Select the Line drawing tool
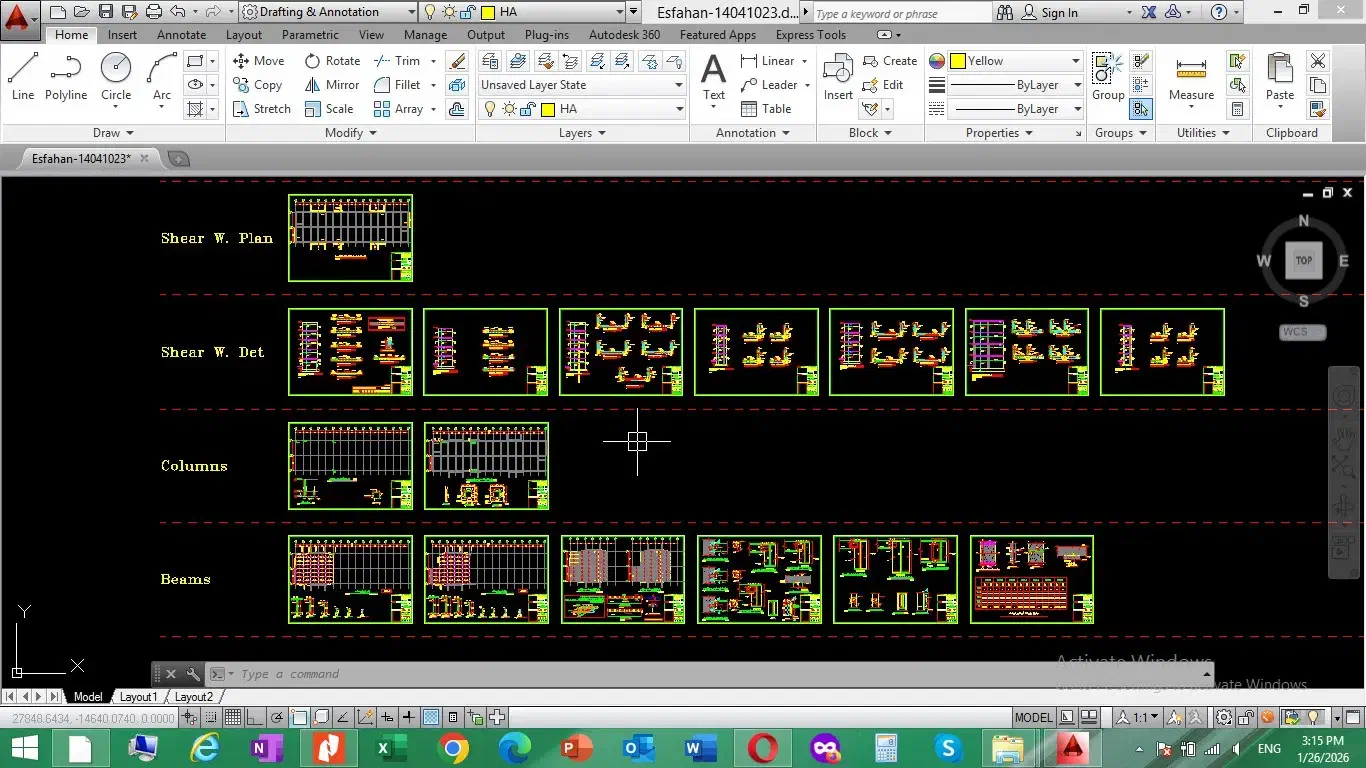1366x768 pixels. point(22,77)
